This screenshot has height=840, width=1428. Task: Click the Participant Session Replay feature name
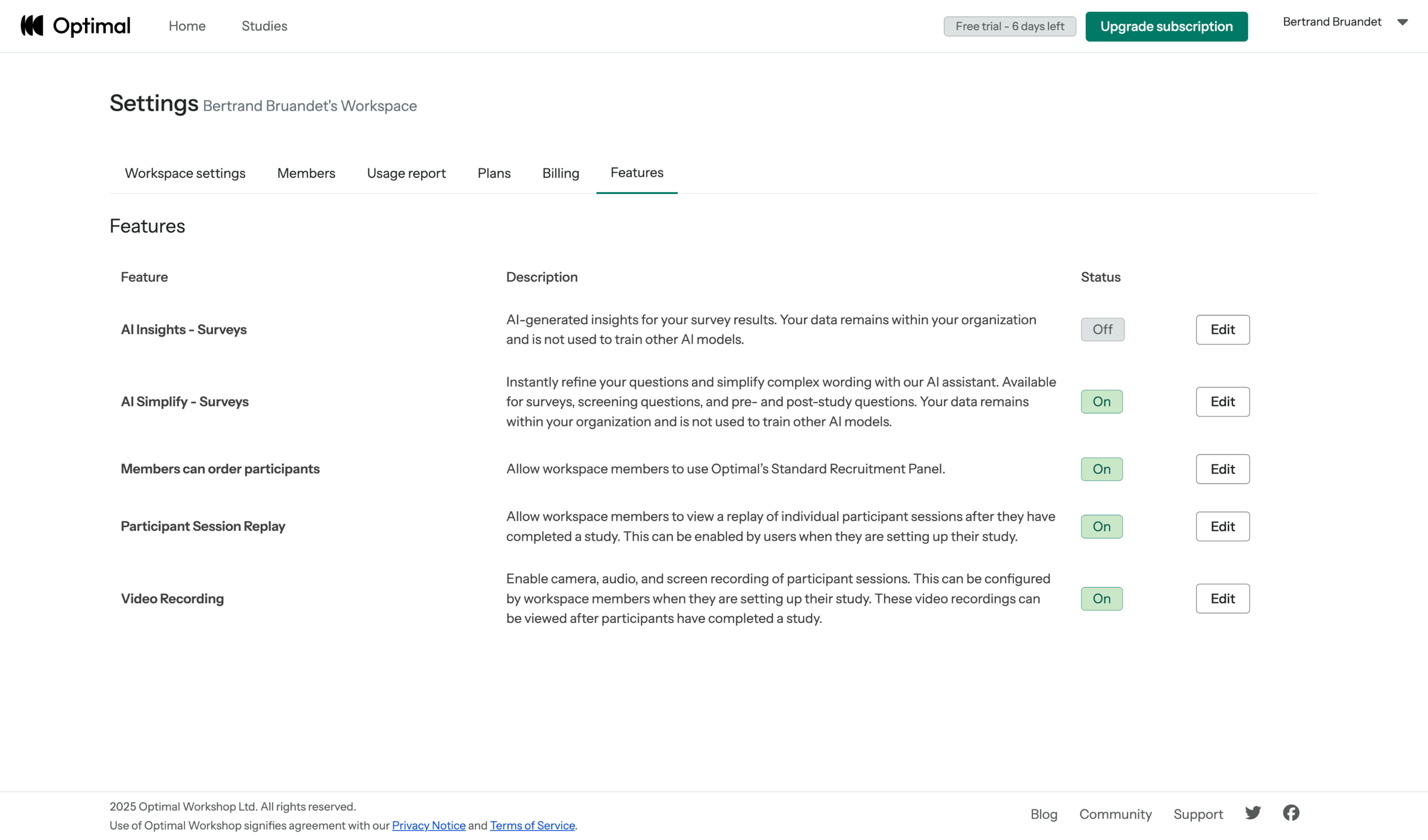pyautogui.click(x=203, y=526)
